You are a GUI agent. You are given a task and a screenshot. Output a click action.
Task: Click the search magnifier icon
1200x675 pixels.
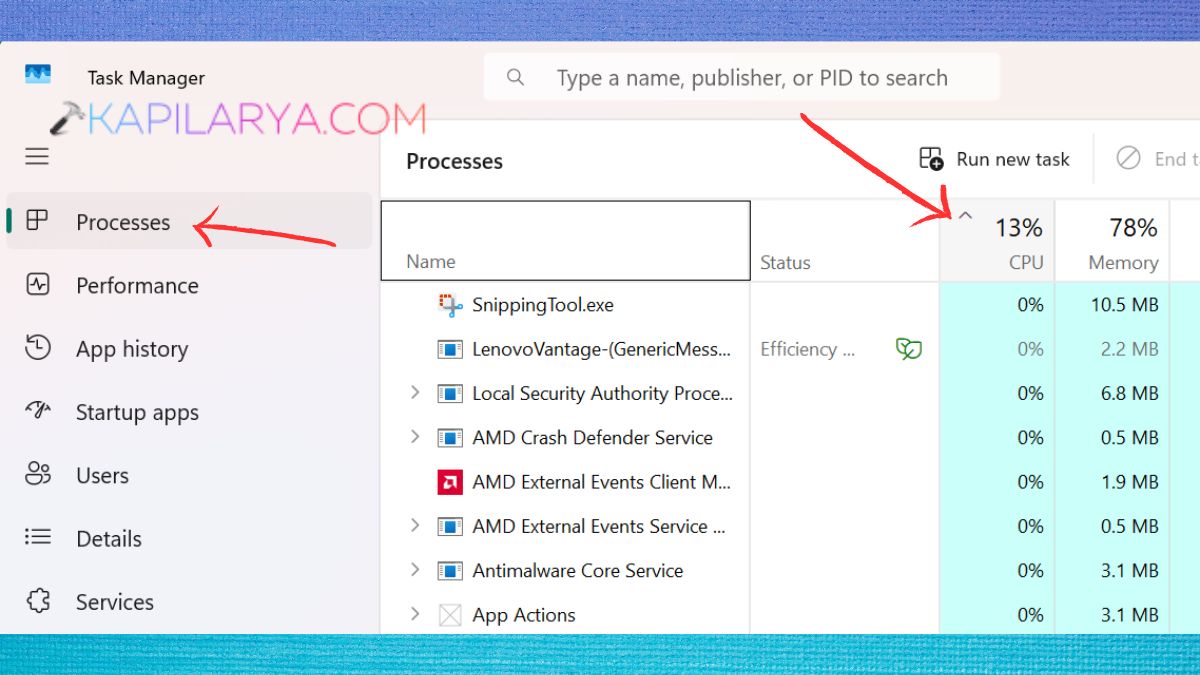pos(515,77)
